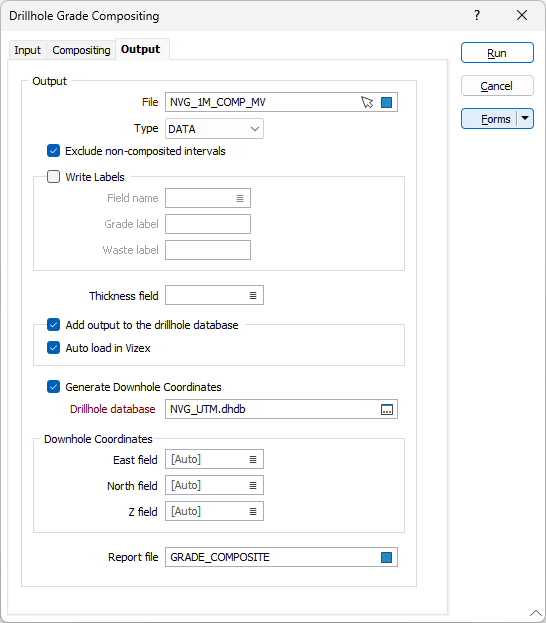Uncheck Exclude non-composited intervals
546x623 pixels.
coord(53,151)
